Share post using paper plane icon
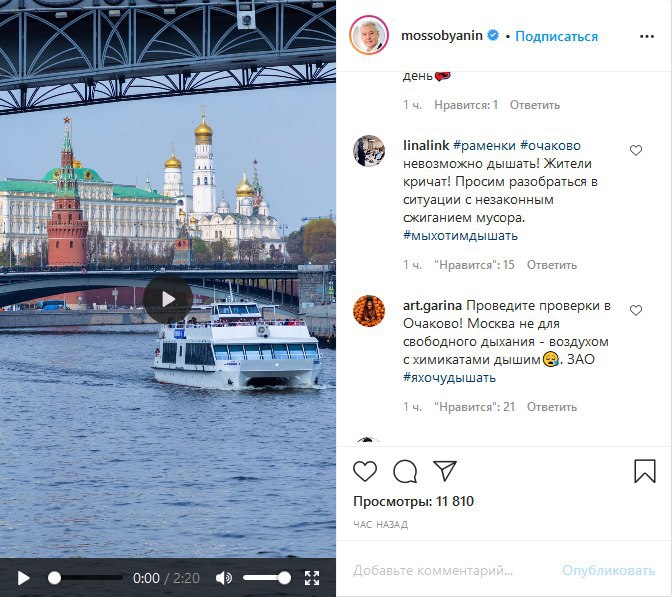The width and height of the screenshot is (672, 597). [x=445, y=471]
